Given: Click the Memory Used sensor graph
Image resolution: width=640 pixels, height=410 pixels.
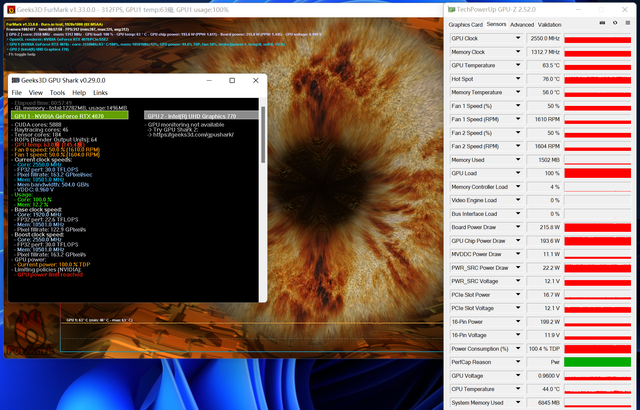Looking at the screenshot, I should [x=597, y=160].
